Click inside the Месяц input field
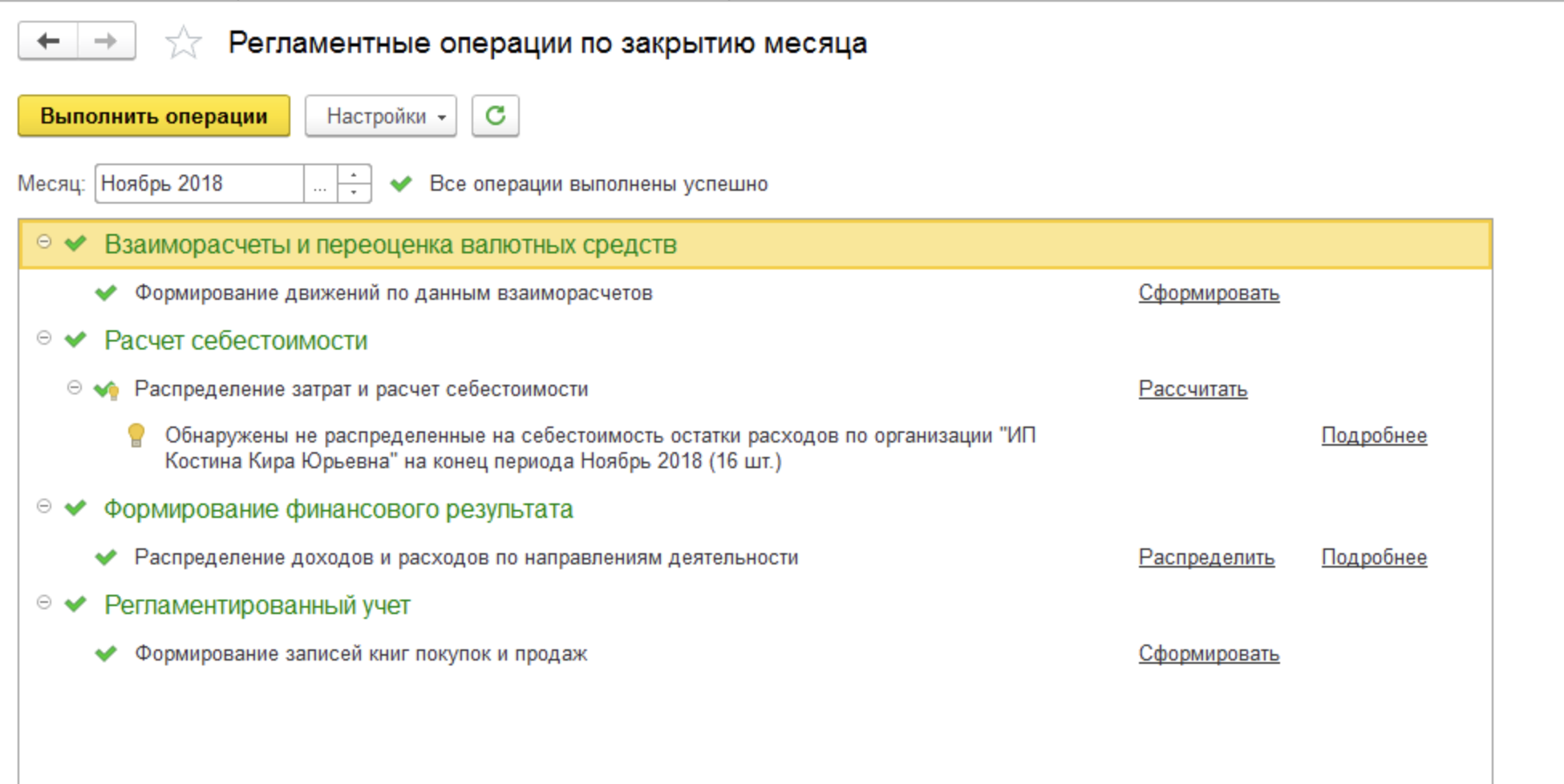The height and width of the screenshot is (784, 1564). (x=199, y=184)
